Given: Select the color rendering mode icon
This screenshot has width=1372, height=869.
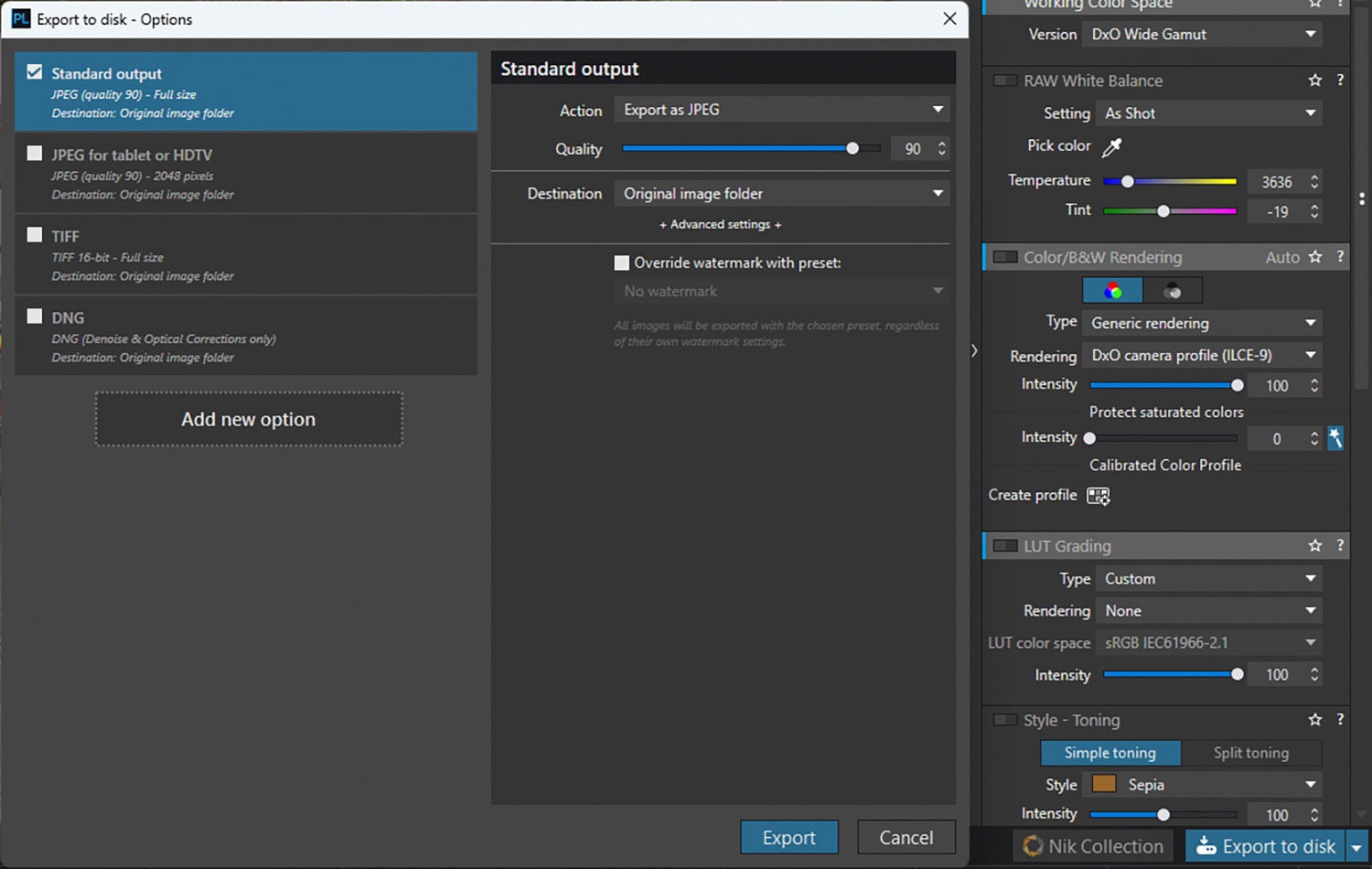Looking at the screenshot, I should coord(1112,291).
